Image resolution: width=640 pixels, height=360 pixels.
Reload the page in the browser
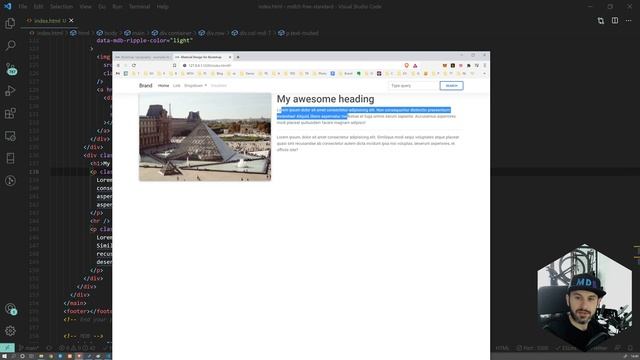tap(134, 65)
